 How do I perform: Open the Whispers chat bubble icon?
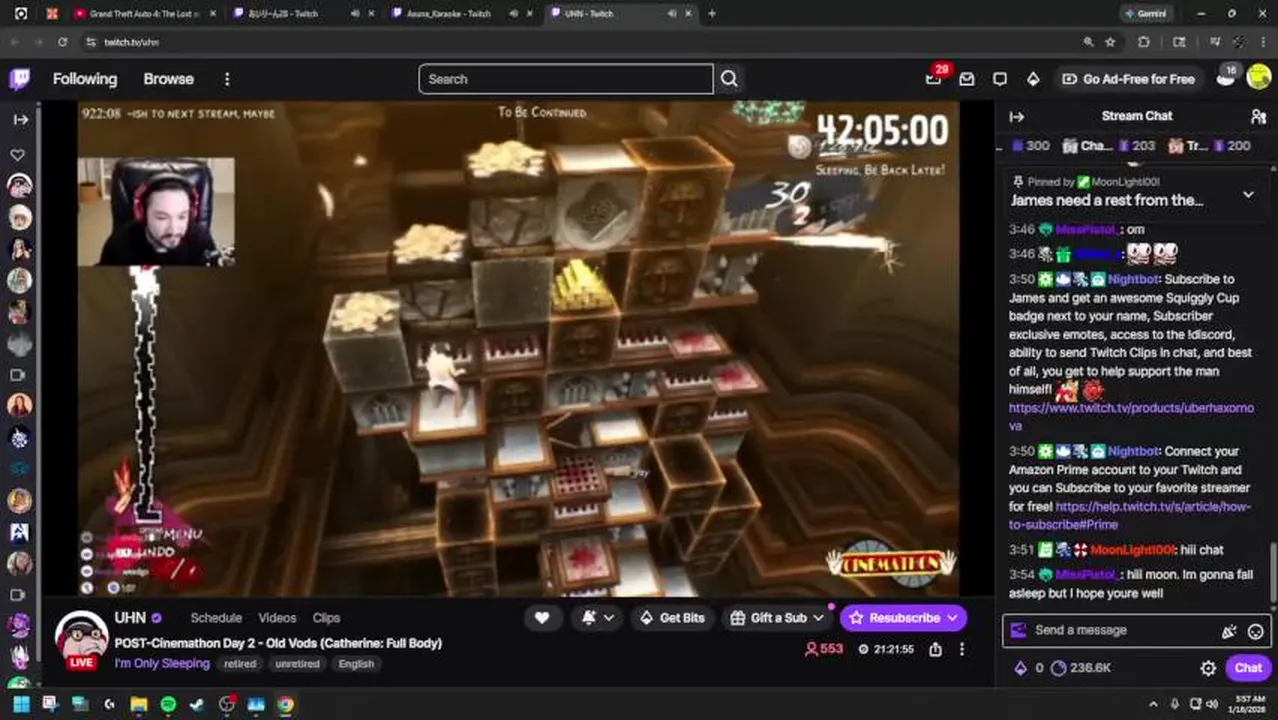[1000, 79]
